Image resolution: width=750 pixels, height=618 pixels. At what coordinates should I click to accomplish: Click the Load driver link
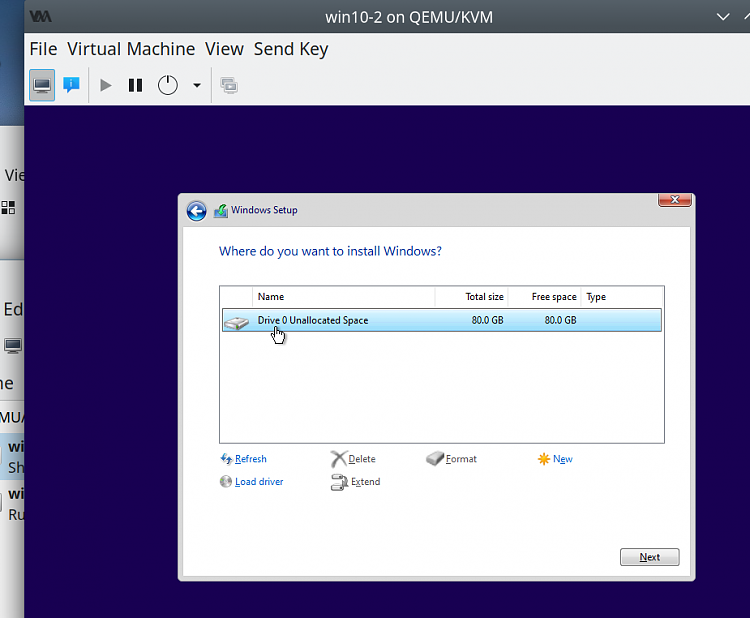point(259,482)
